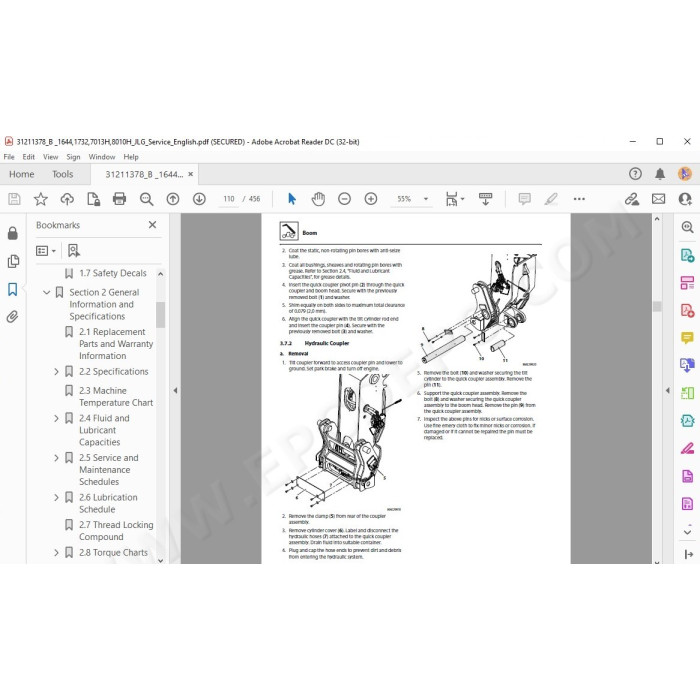Open more tools ellipsis
The width and height of the screenshot is (700, 700).
pyautogui.click(x=579, y=199)
